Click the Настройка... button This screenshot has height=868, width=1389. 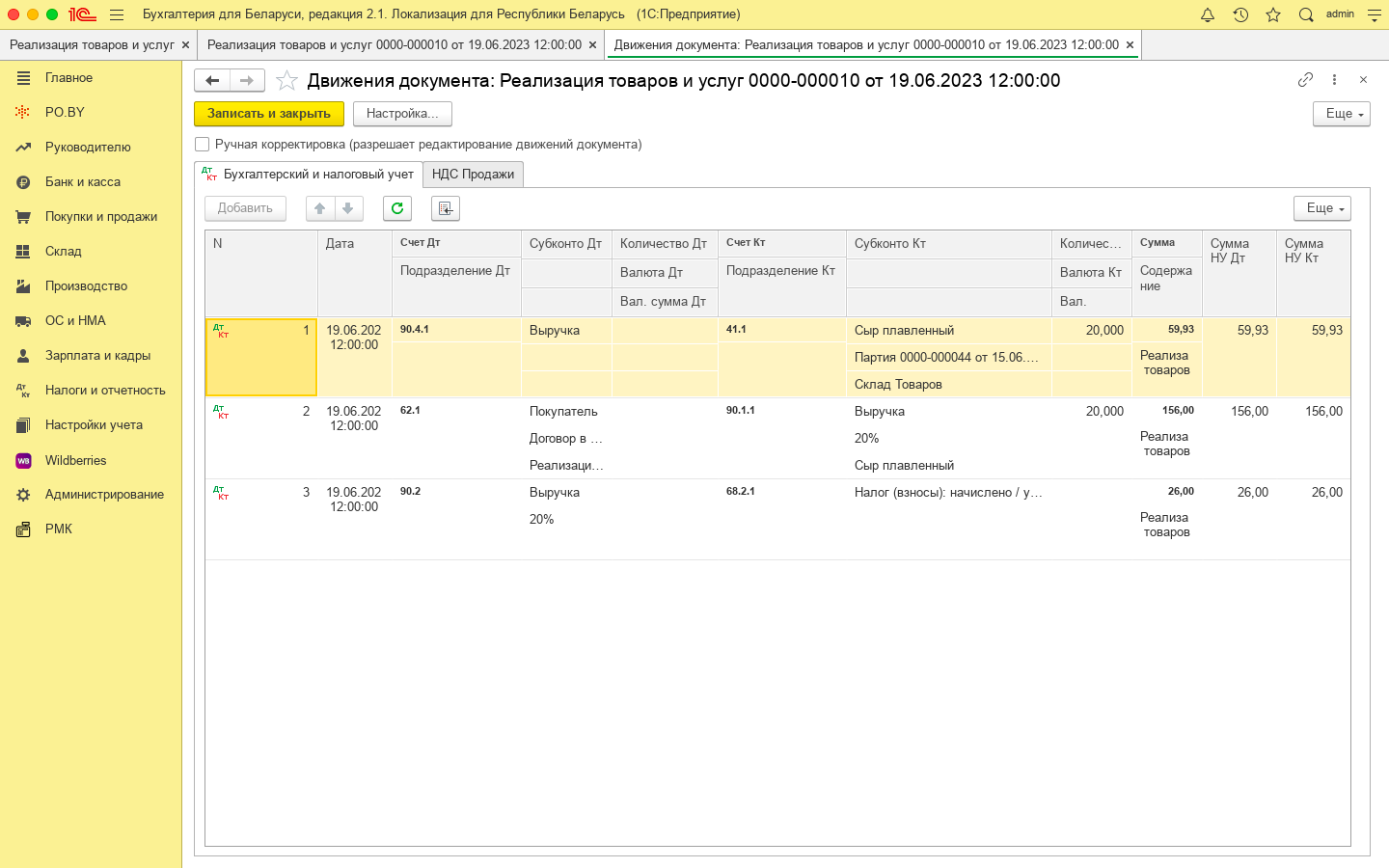tap(402, 114)
